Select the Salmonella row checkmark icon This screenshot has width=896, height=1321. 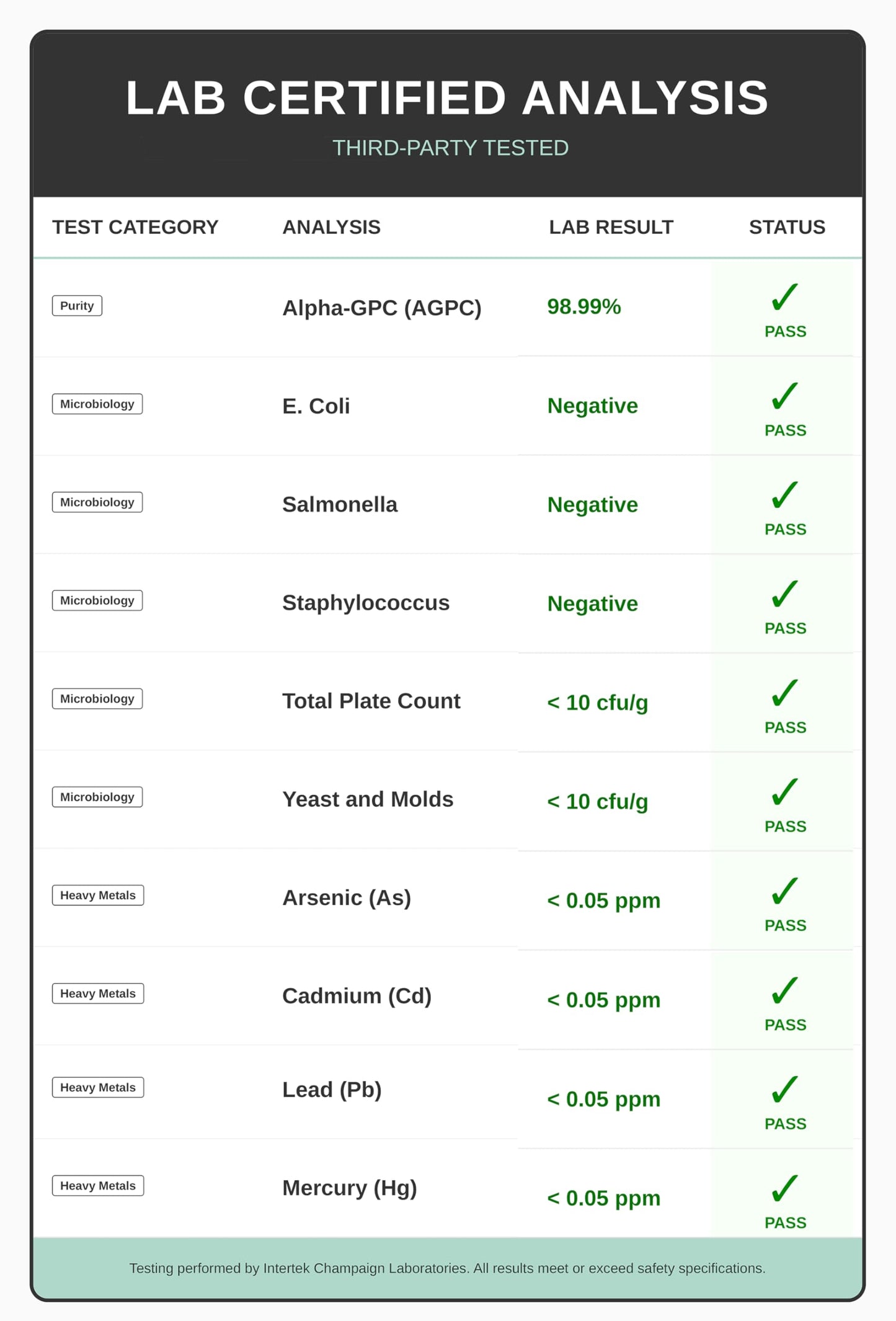coord(784,495)
